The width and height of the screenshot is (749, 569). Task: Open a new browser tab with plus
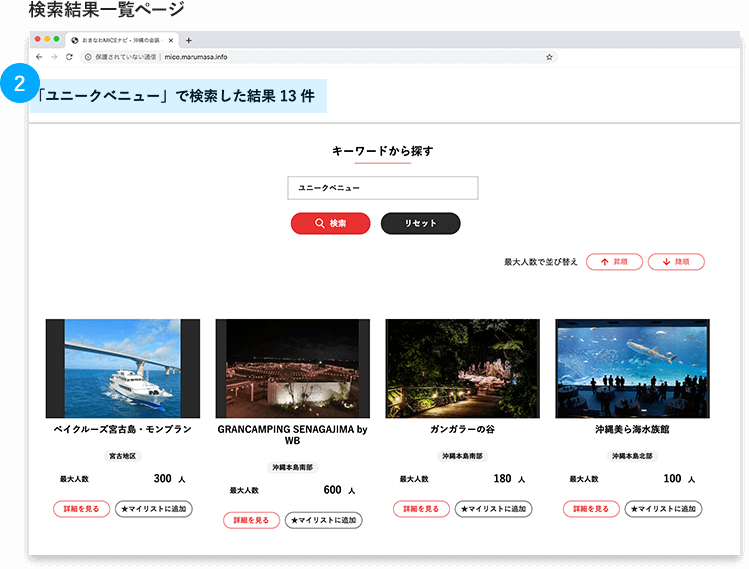tap(189, 41)
